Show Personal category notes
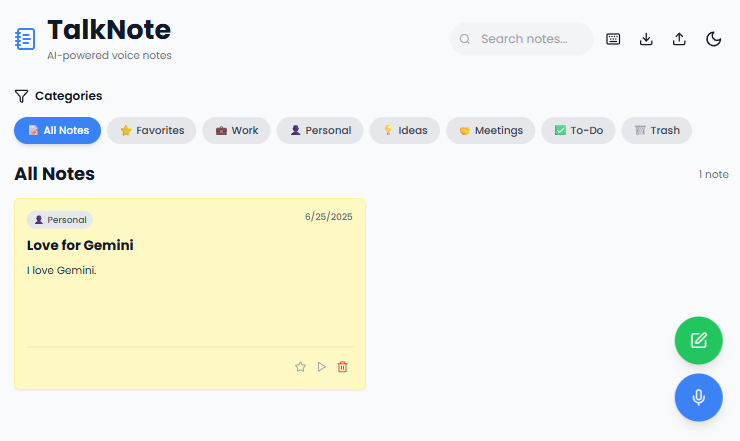 coord(320,130)
